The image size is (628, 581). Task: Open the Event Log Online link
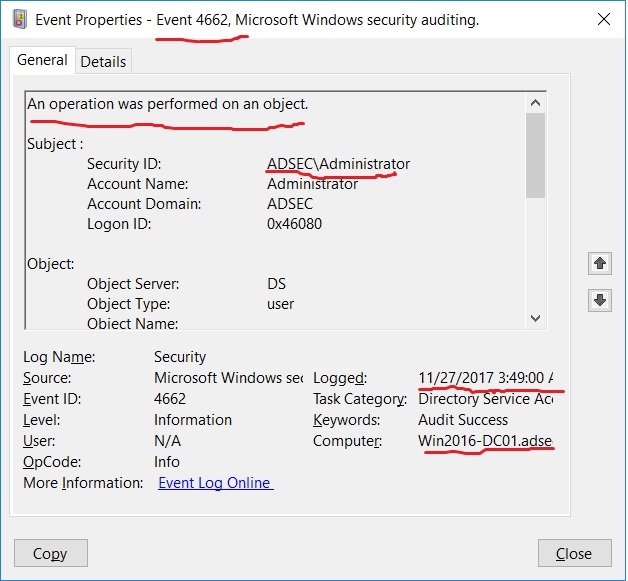click(x=215, y=483)
